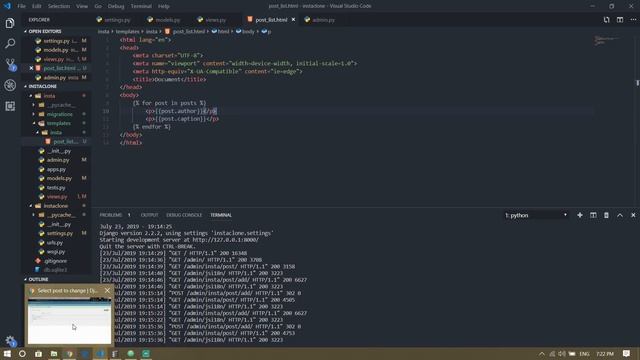This screenshot has width=640, height=360.
Task: Collapse the insta folder inside templates
Action: click(56, 132)
